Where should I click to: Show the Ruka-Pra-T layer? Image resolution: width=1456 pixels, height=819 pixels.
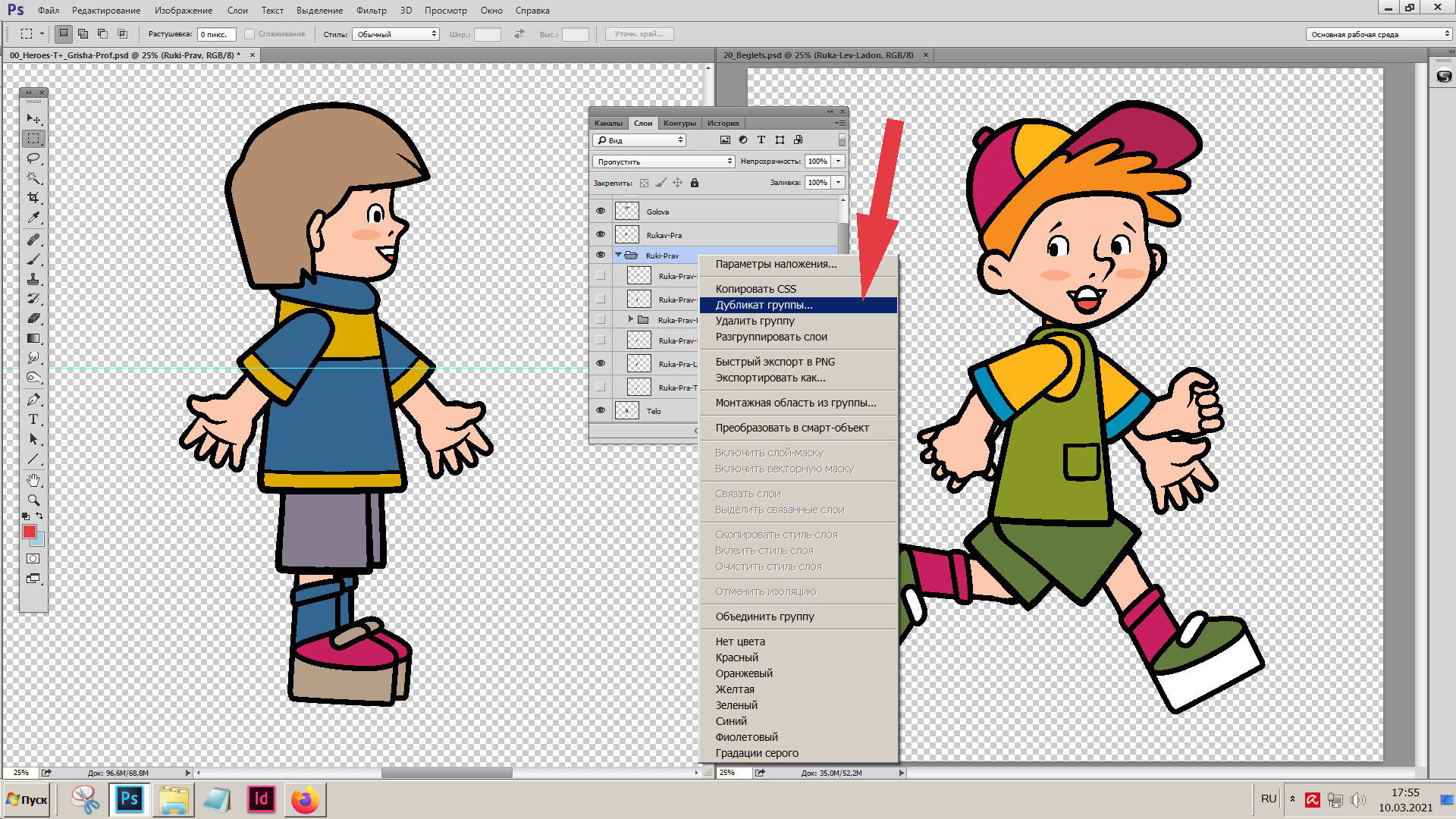coord(601,388)
